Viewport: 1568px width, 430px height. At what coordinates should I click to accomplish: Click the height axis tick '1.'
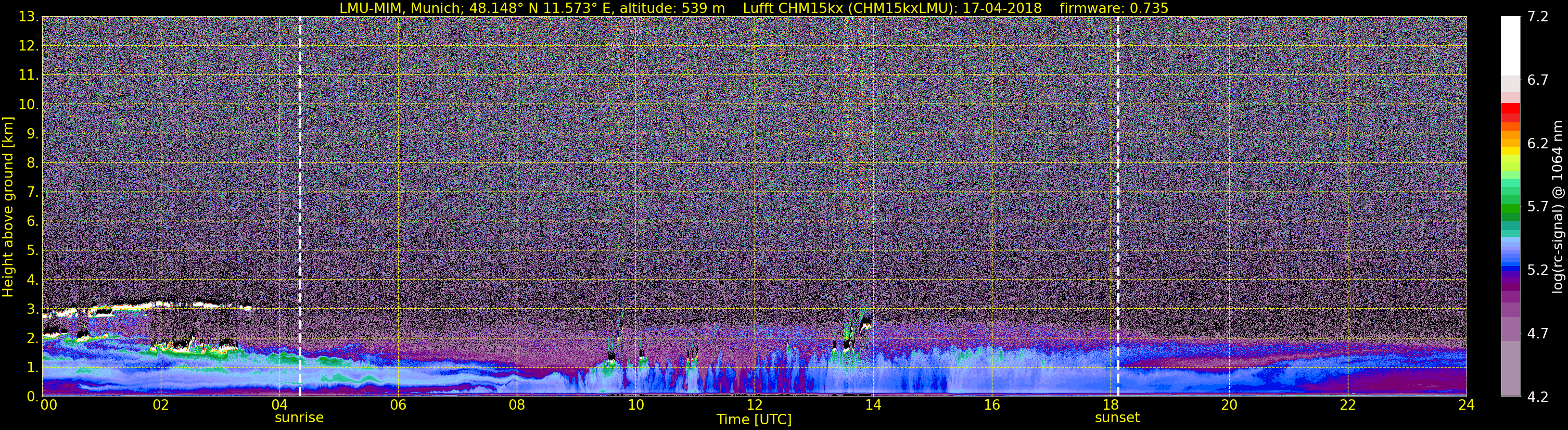[32, 367]
